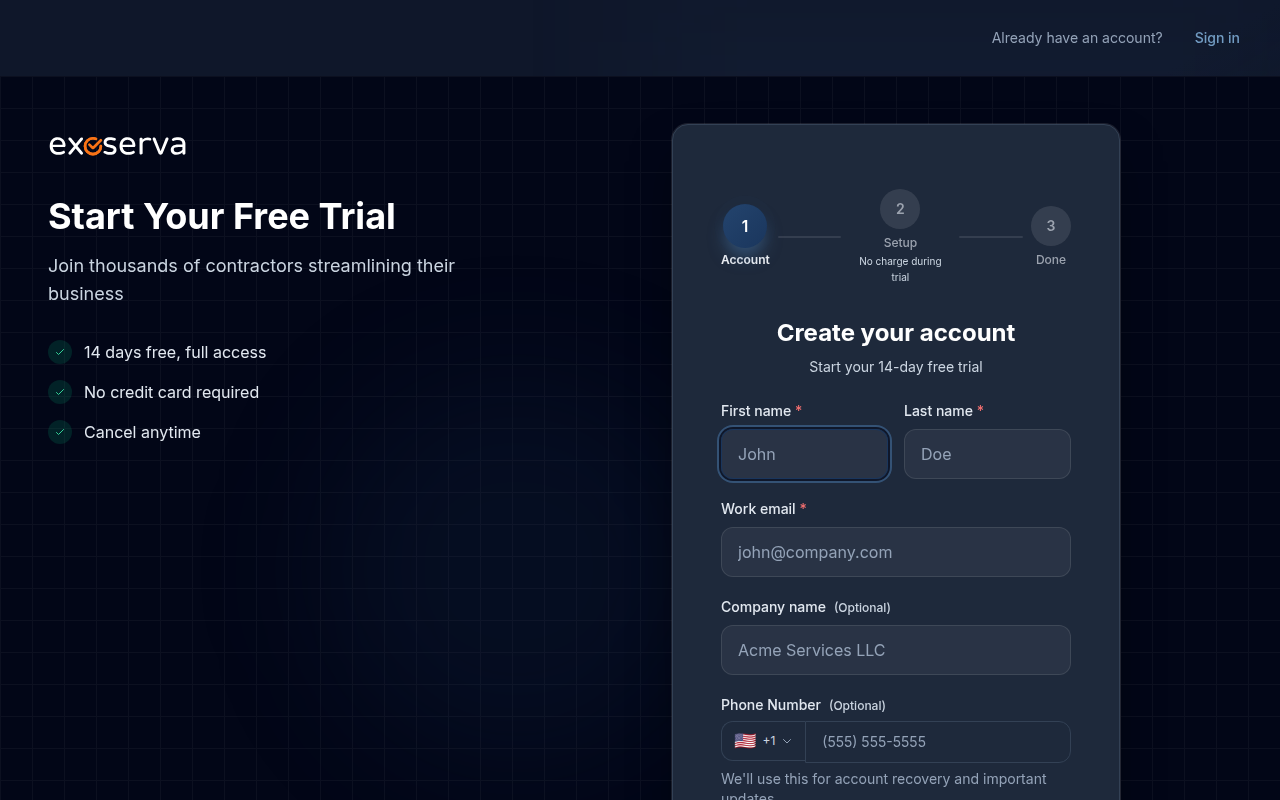Select the Company name field
Image resolution: width=1280 pixels, height=800 pixels.
pyautogui.click(x=896, y=650)
